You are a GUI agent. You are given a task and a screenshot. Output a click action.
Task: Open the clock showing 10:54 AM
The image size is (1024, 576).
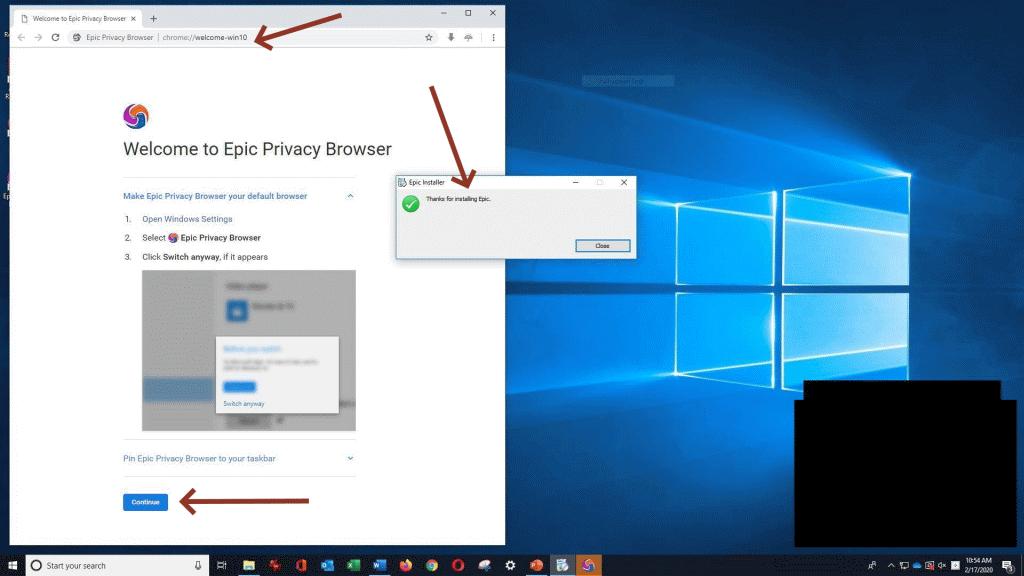pyautogui.click(x=978, y=565)
